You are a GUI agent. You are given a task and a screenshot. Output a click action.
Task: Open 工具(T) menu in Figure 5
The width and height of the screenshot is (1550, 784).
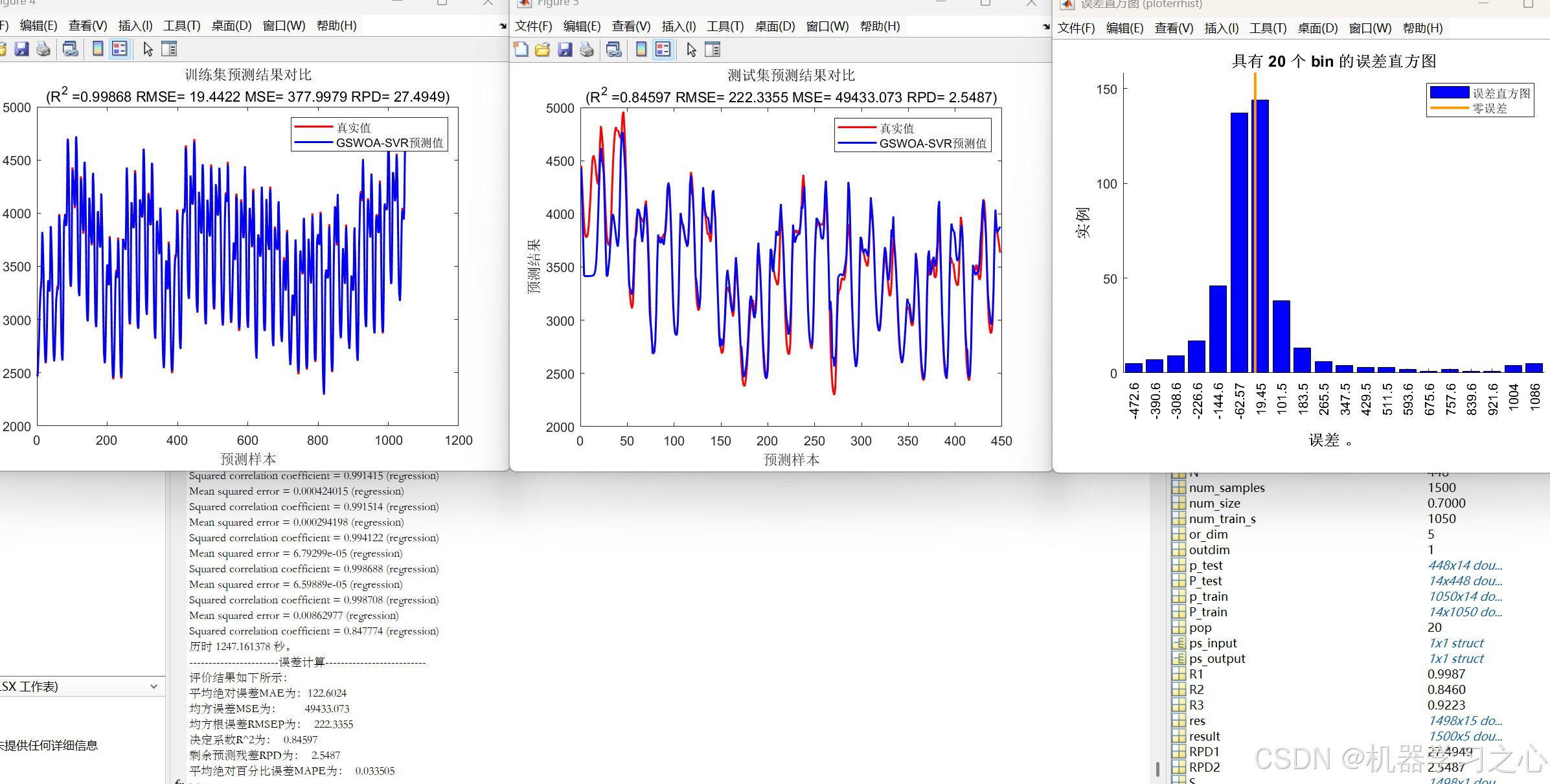725,27
